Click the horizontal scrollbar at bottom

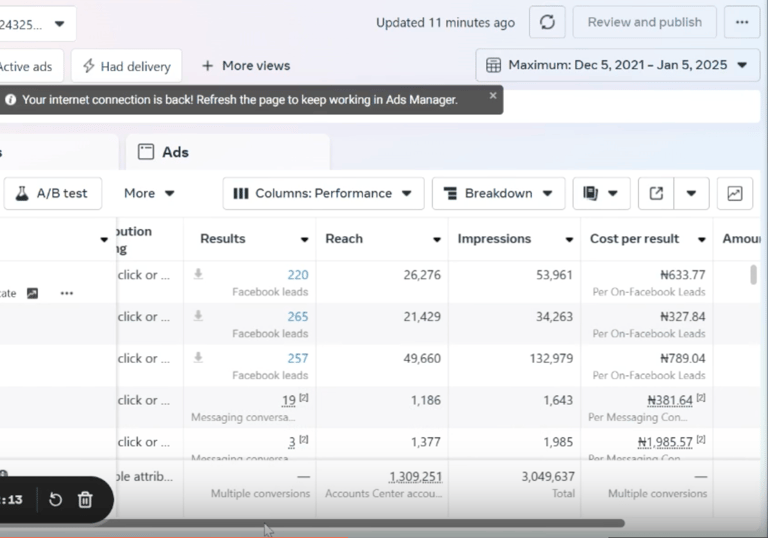360,523
